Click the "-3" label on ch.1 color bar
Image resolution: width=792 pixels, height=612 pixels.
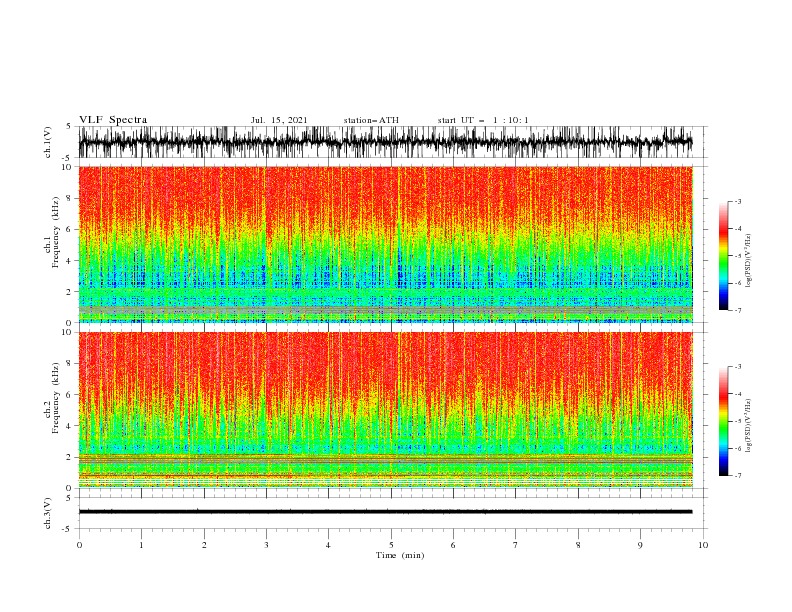tap(737, 201)
